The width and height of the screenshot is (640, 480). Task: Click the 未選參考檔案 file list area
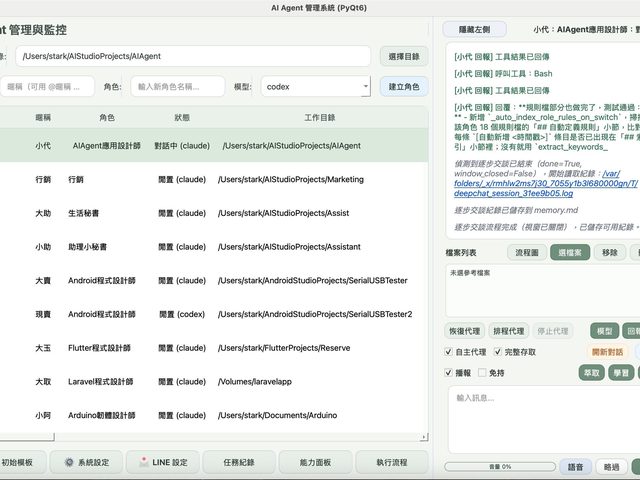coord(543,291)
